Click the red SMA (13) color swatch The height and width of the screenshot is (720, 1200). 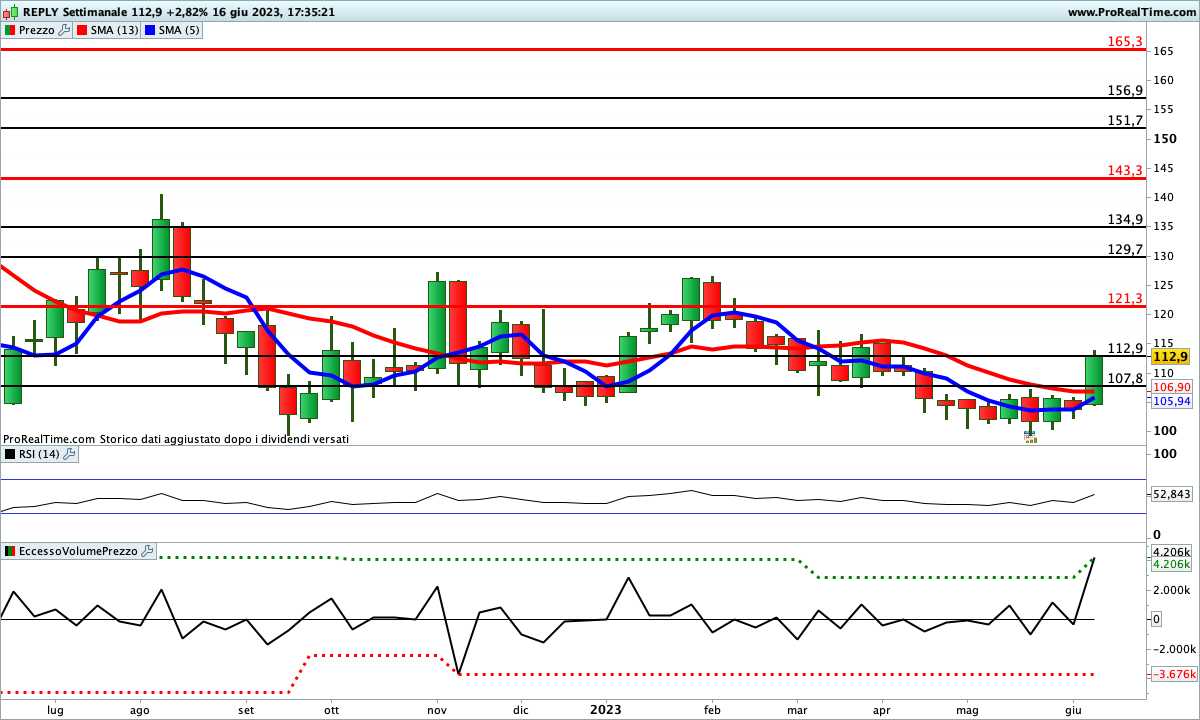[x=82, y=30]
